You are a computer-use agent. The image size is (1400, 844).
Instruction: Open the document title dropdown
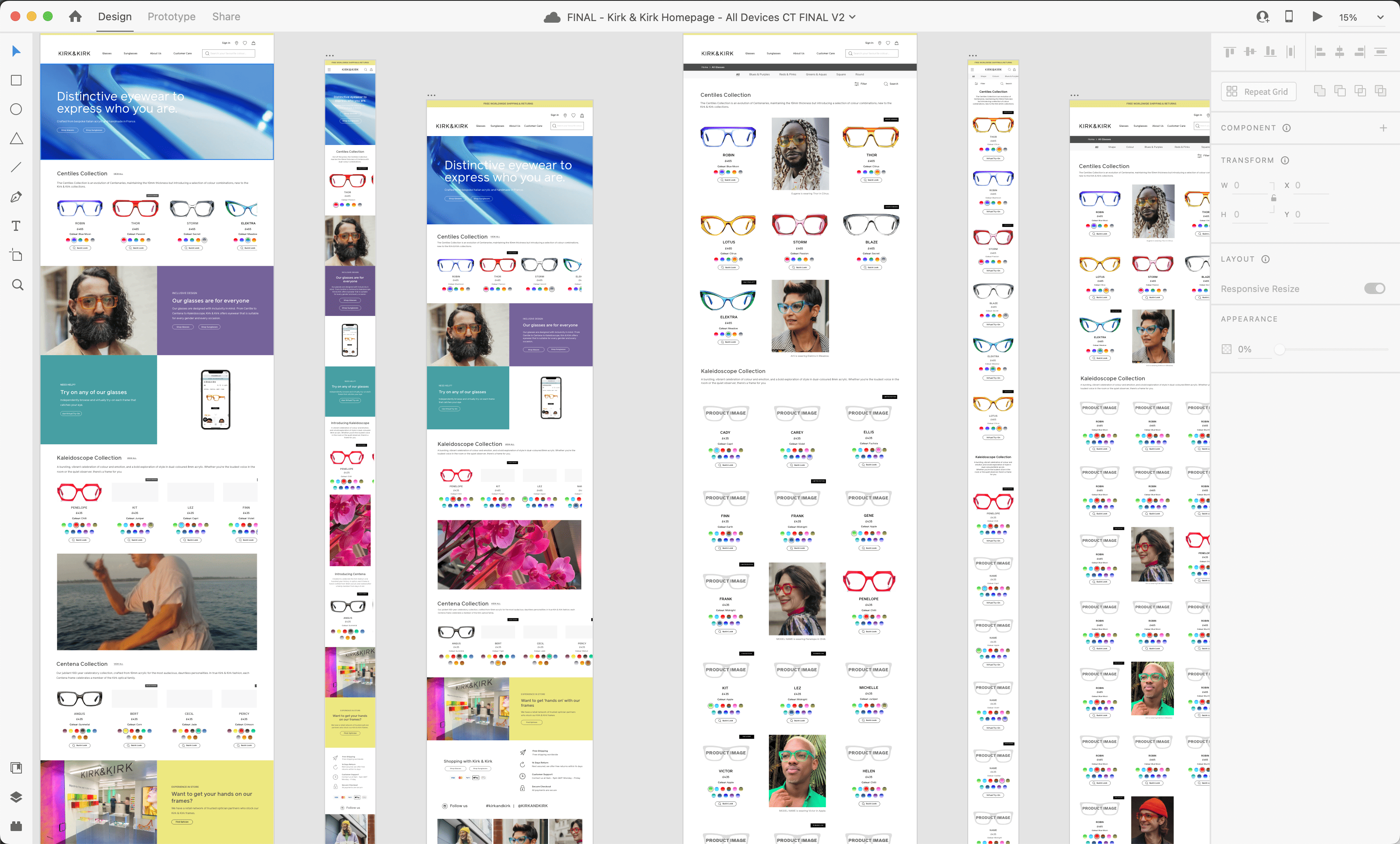[x=852, y=17]
